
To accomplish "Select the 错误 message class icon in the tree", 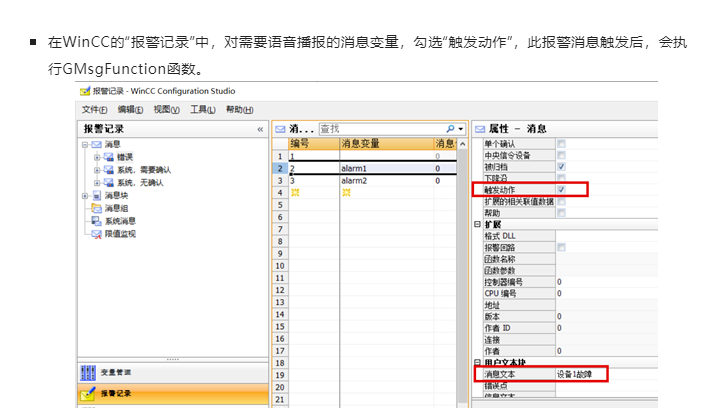I will (109, 157).
